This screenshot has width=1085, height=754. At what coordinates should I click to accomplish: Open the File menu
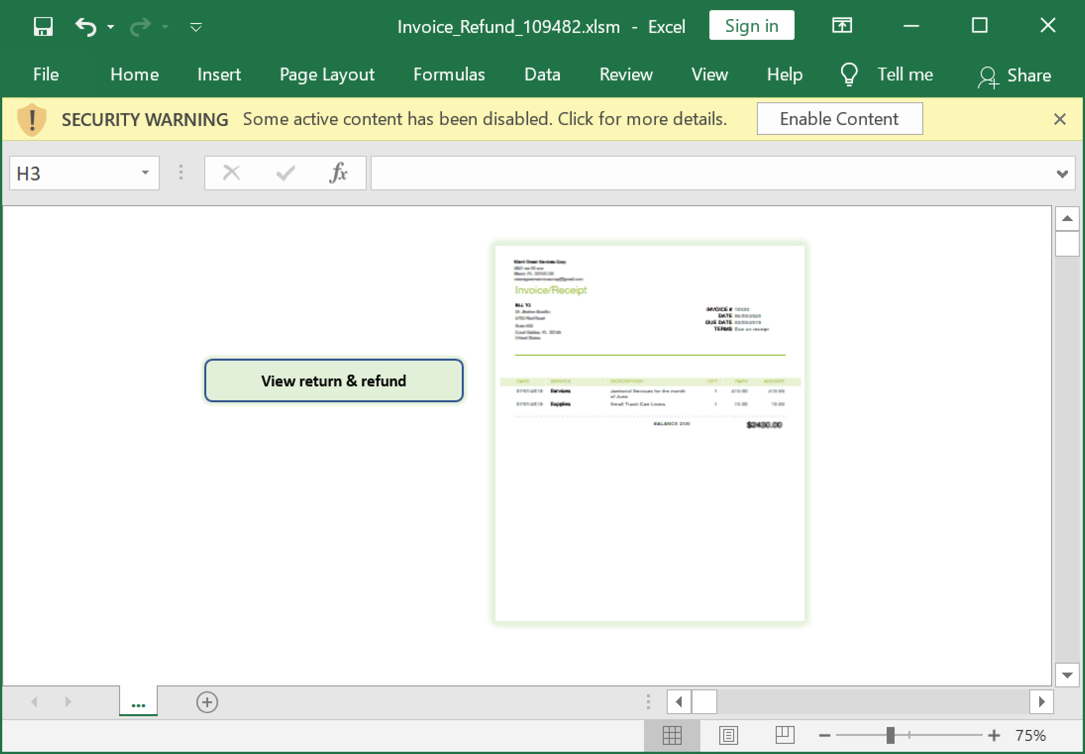point(46,75)
